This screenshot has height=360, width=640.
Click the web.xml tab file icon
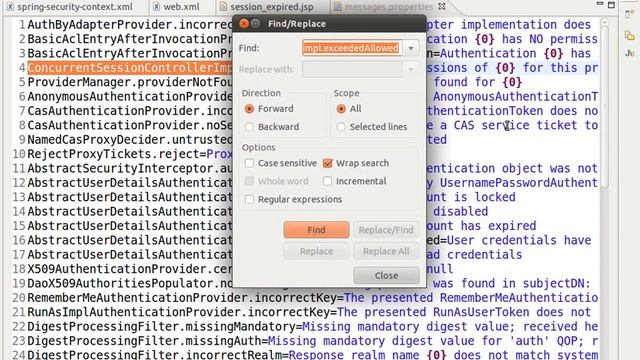point(156,7)
